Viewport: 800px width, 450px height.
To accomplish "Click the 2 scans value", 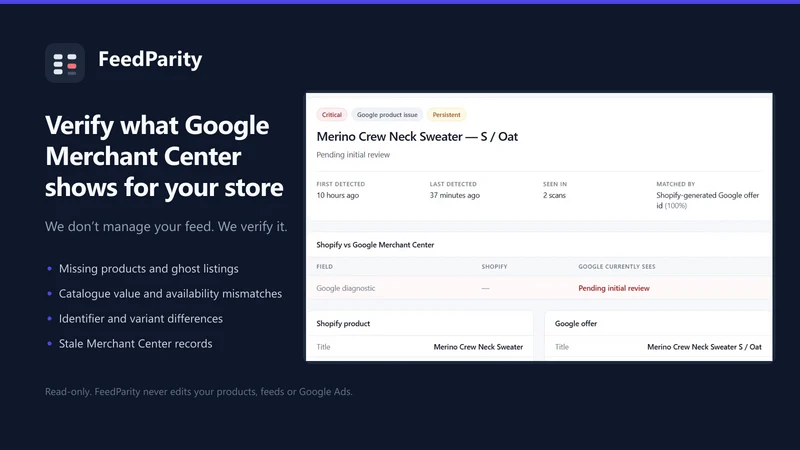I will 554,195.
